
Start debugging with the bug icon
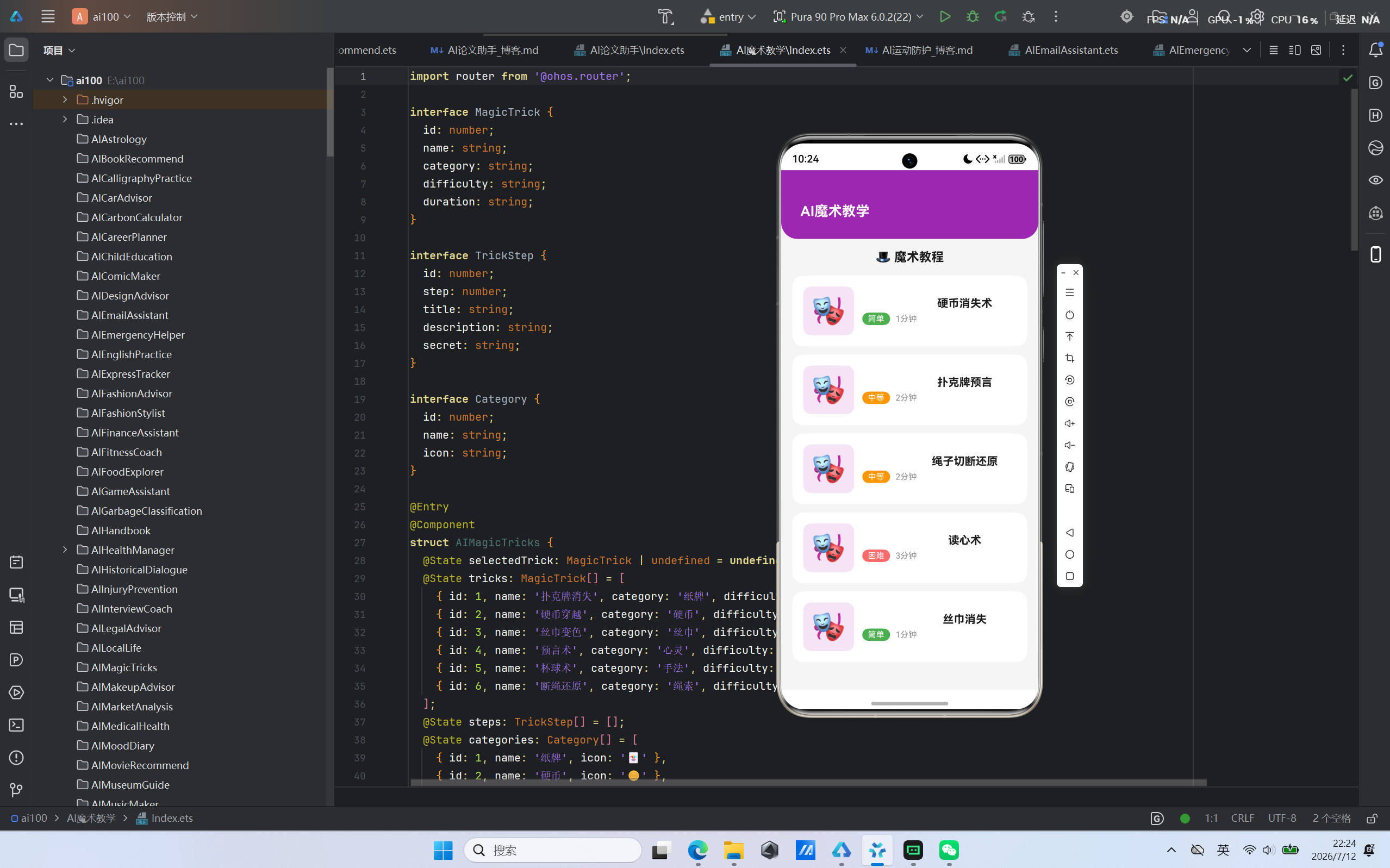pos(973,17)
